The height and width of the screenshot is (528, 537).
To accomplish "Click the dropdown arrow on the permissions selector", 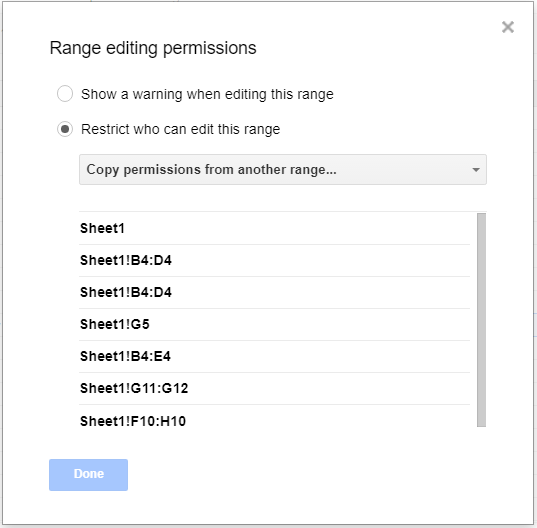I will (x=476, y=170).
